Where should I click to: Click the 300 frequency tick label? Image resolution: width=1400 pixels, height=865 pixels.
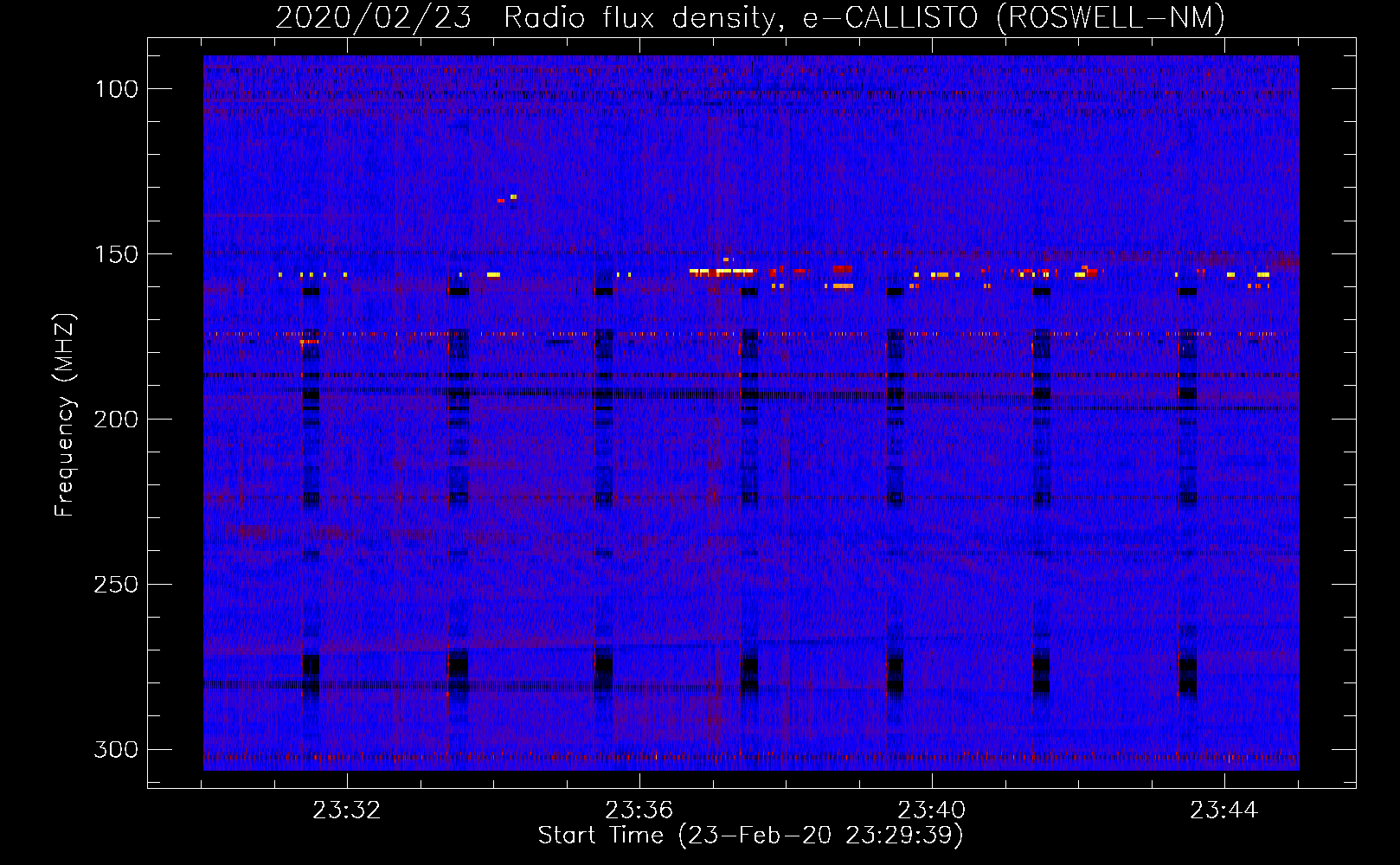click(116, 750)
